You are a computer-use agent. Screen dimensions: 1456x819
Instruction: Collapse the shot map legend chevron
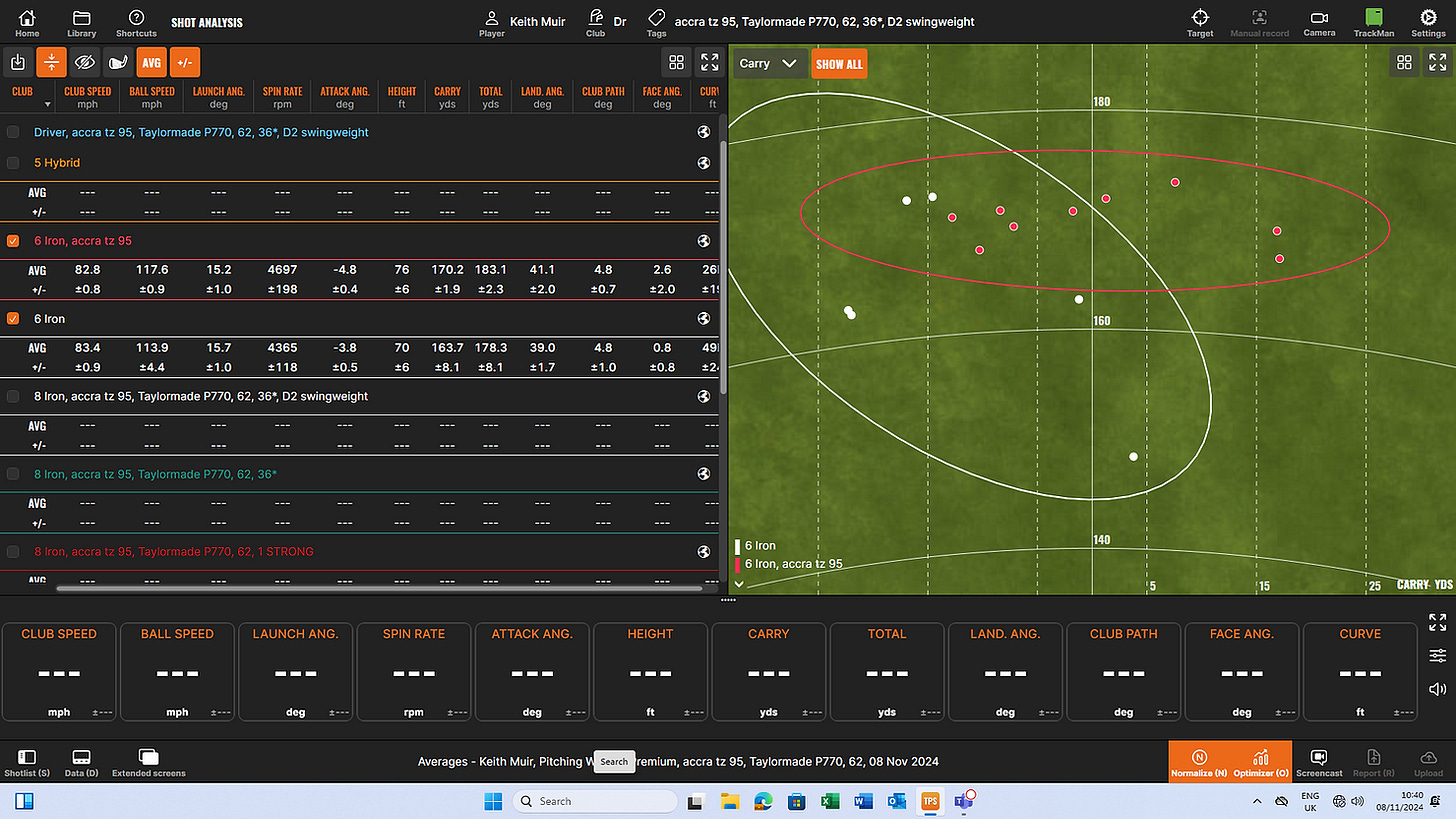tap(739, 584)
